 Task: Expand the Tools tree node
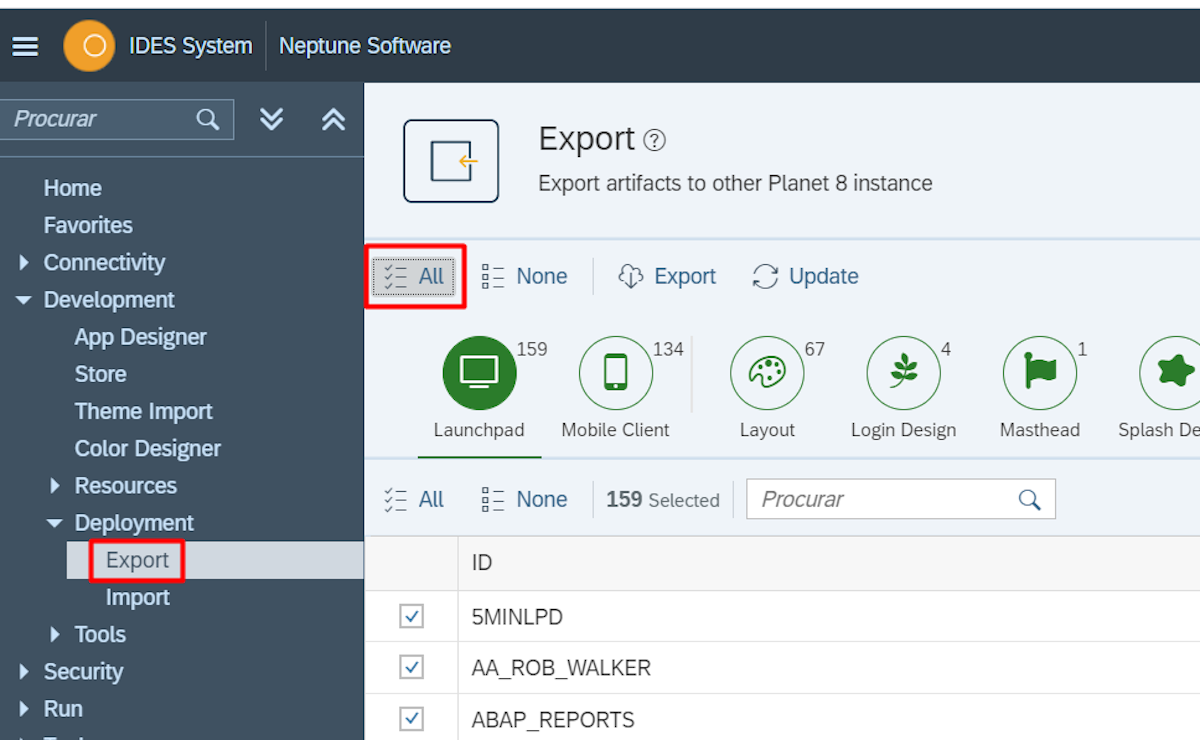[x=55, y=634]
